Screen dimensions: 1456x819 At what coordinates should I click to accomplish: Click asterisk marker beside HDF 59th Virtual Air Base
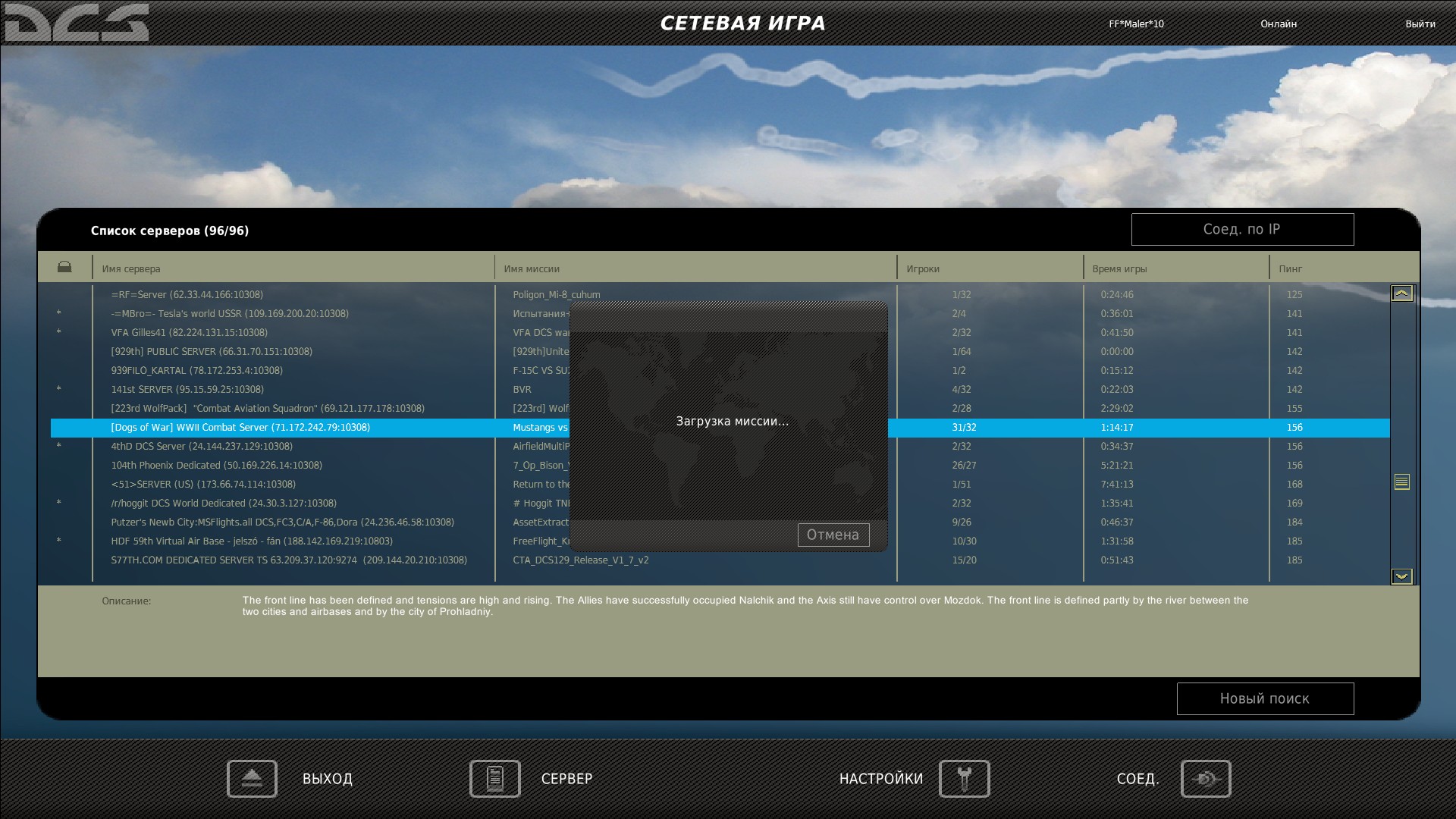coord(59,541)
